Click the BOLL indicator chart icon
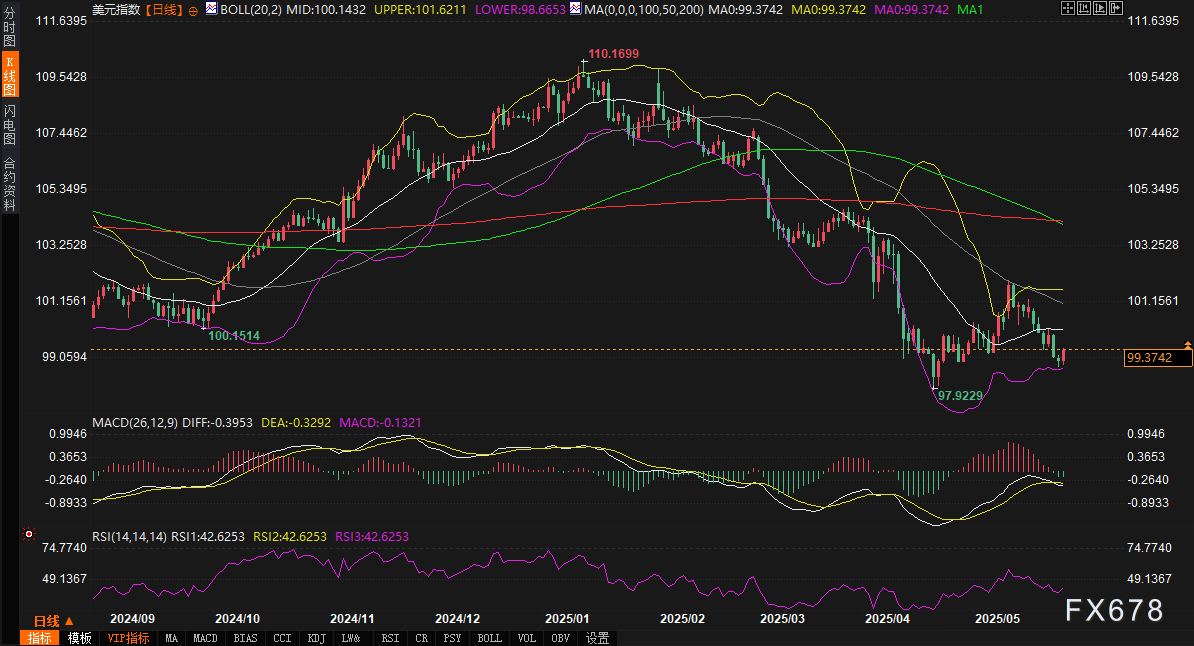Screen dimensions: 1194x646 tap(213, 9)
